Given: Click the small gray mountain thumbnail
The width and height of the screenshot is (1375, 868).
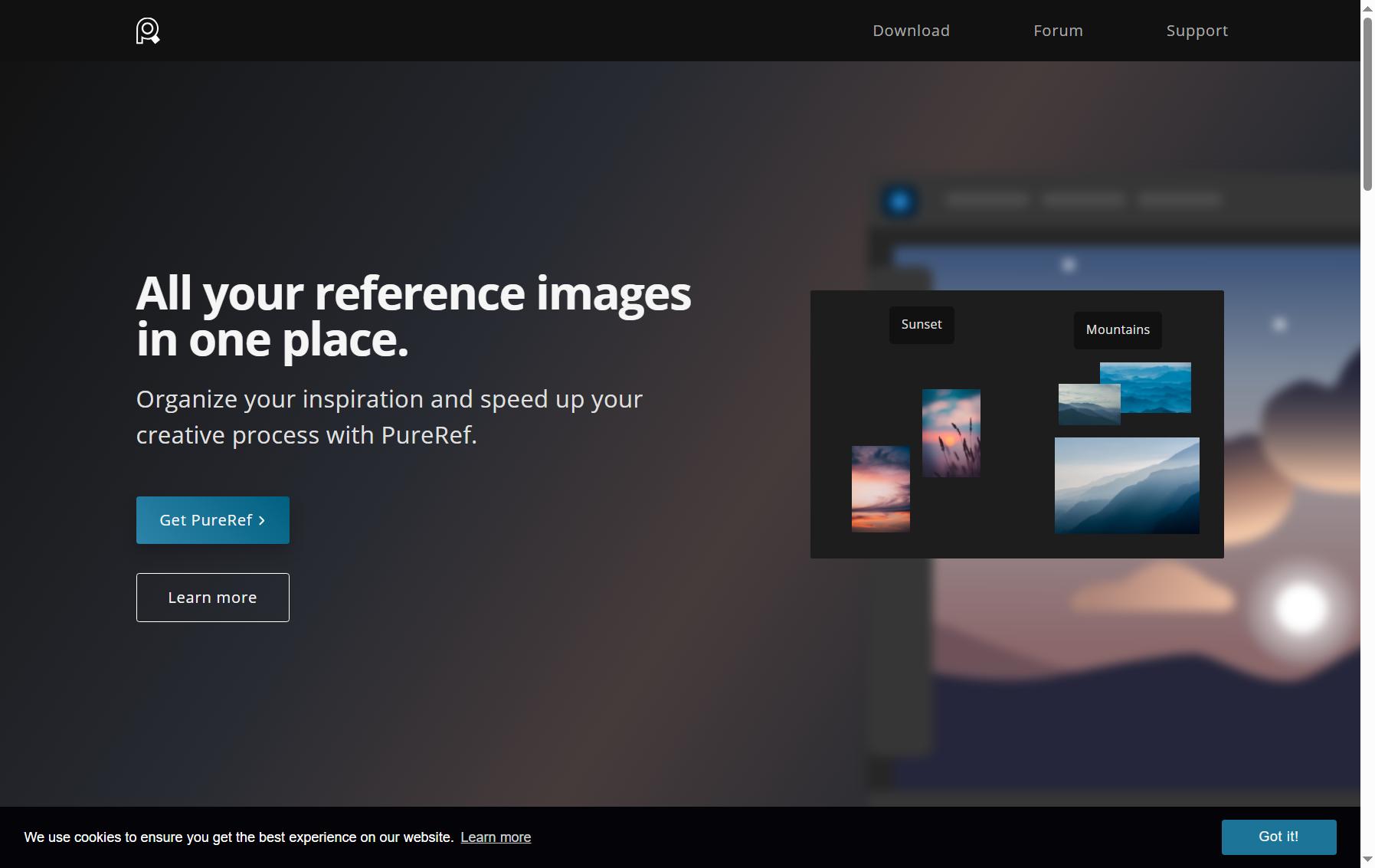Looking at the screenshot, I should pyautogui.click(x=1089, y=404).
